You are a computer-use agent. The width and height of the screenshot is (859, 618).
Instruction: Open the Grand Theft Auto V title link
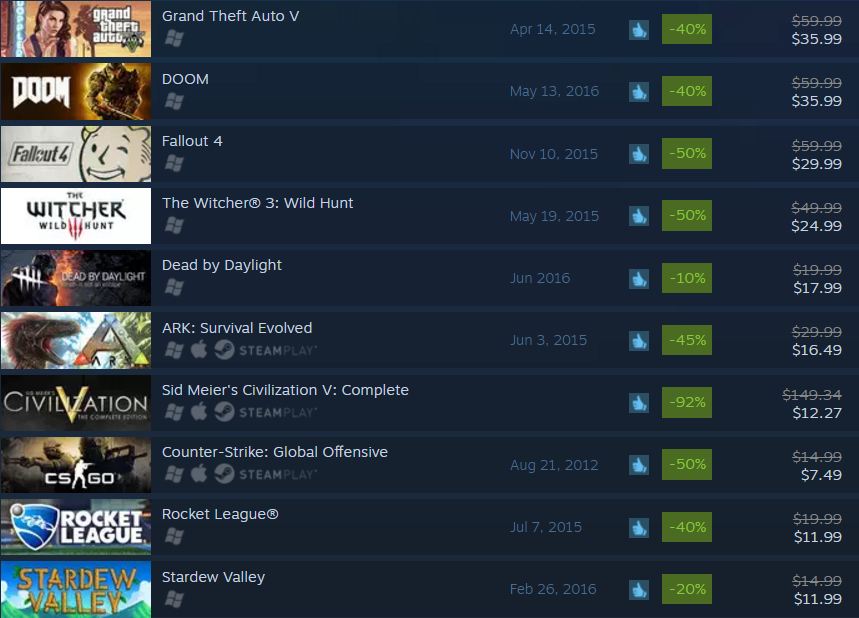(231, 16)
